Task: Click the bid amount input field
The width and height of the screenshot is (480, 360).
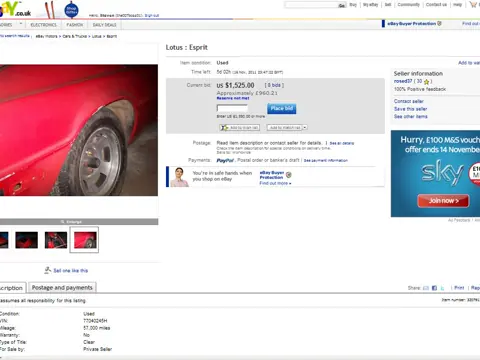Action: (232, 108)
